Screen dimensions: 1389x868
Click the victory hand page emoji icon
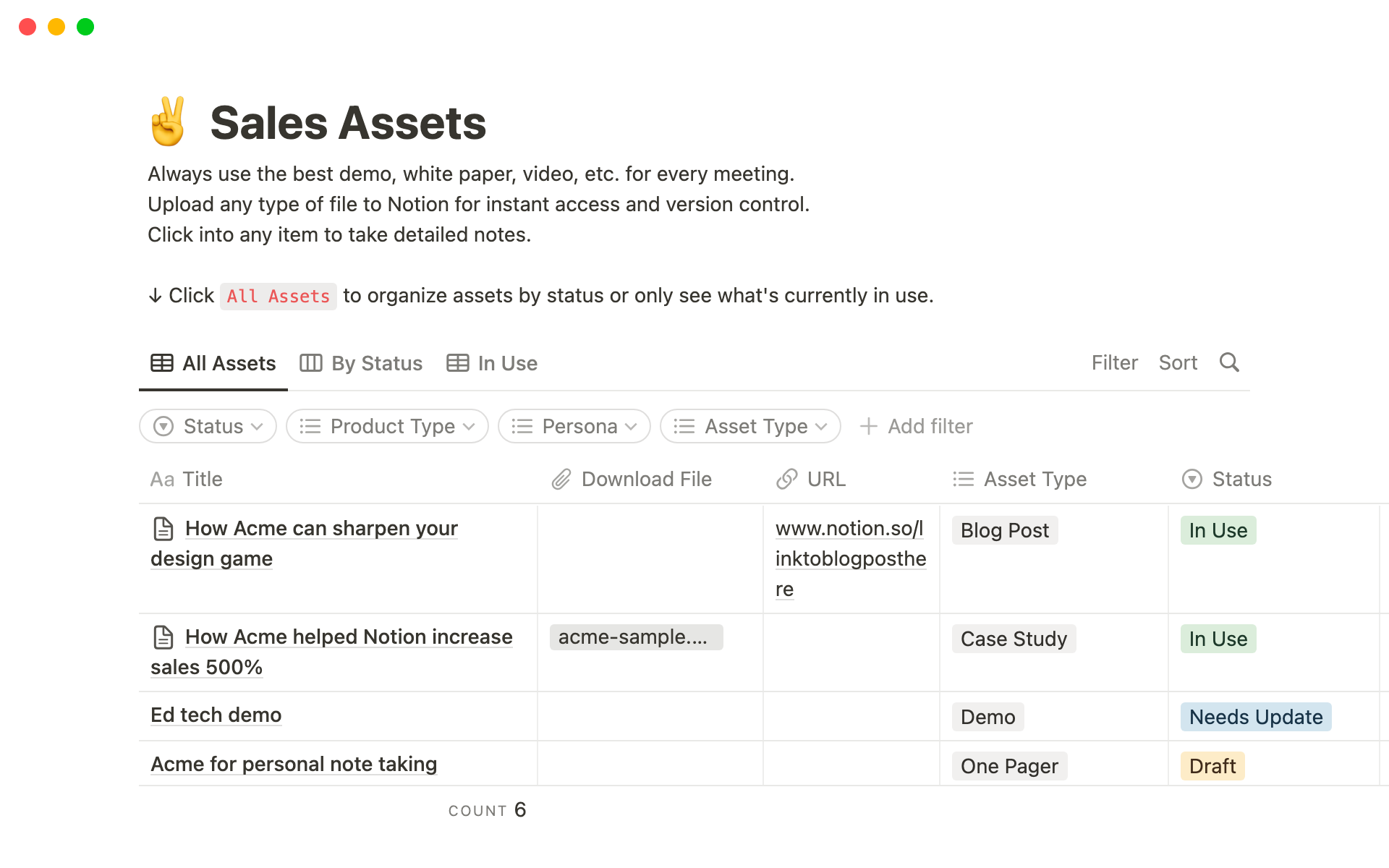pyautogui.click(x=168, y=122)
